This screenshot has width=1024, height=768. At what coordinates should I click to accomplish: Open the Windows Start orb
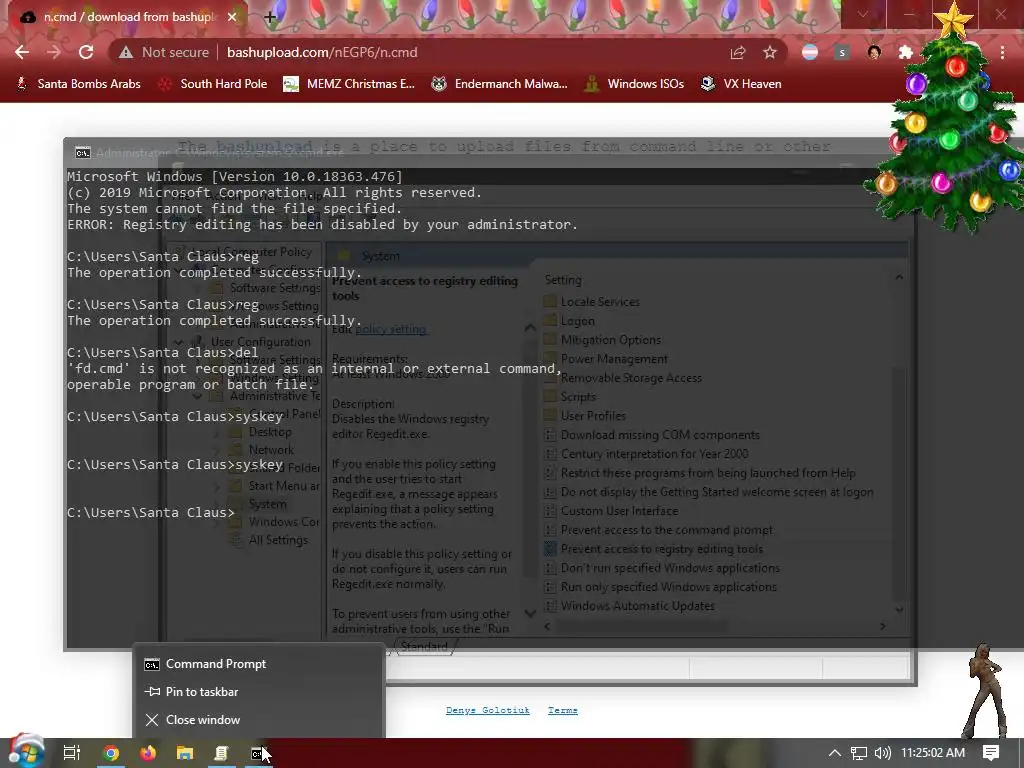(26, 752)
